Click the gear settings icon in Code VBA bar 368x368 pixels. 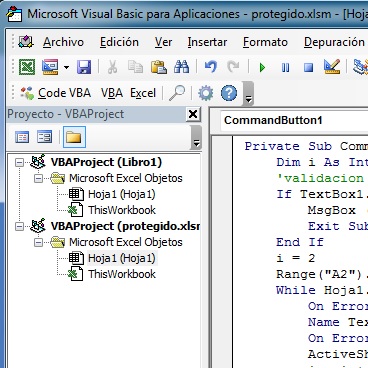click(206, 93)
